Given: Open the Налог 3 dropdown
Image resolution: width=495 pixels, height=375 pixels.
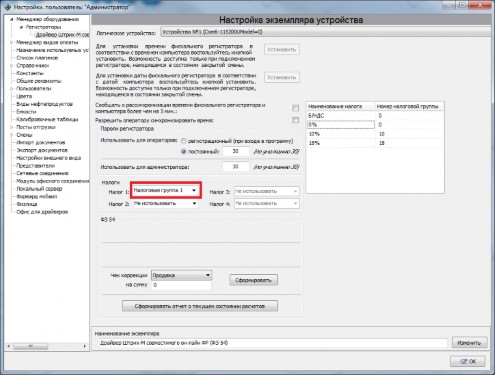Looking at the screenshot, I should (266, 191).
